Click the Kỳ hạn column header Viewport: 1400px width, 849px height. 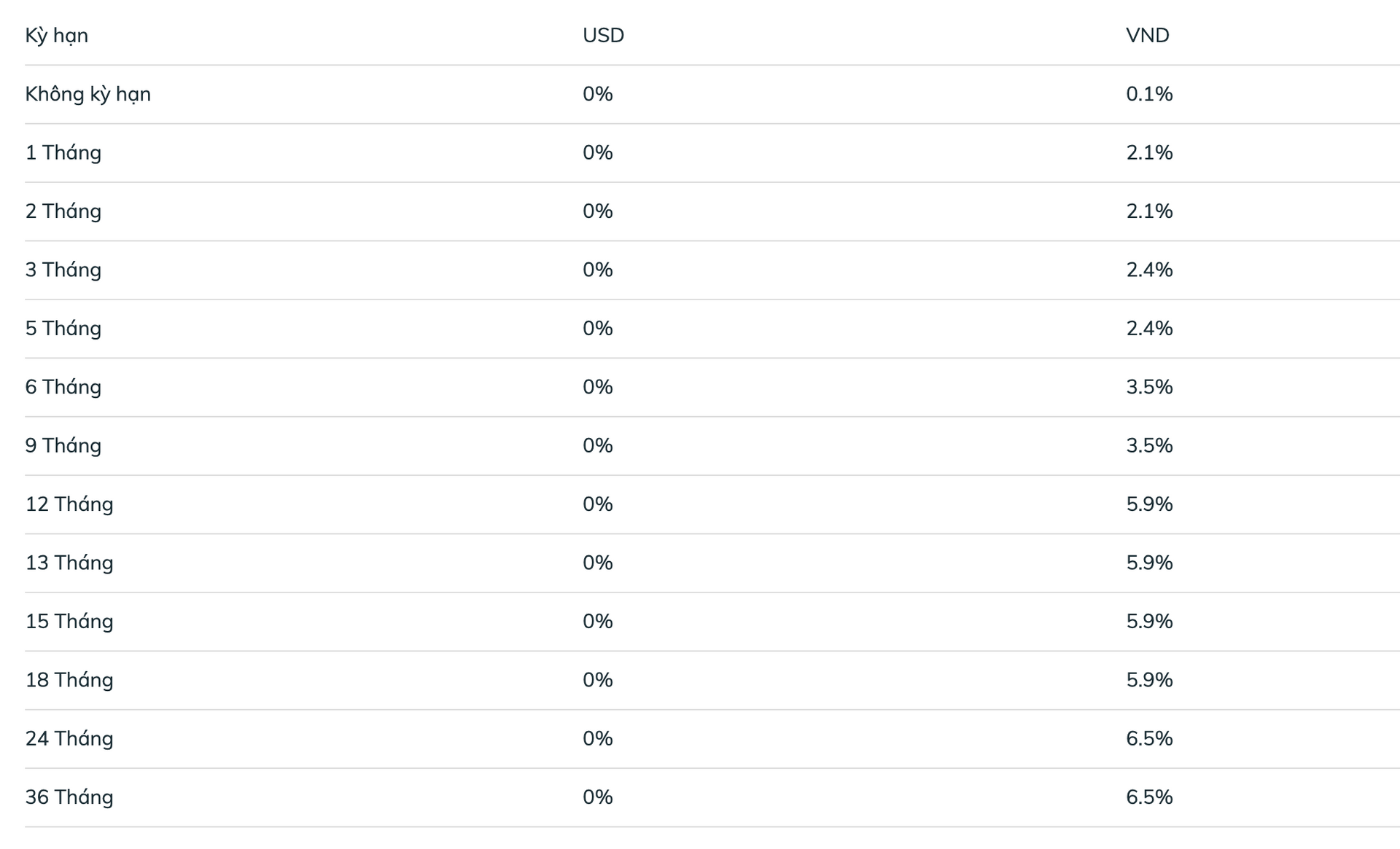tap(57, 35)
